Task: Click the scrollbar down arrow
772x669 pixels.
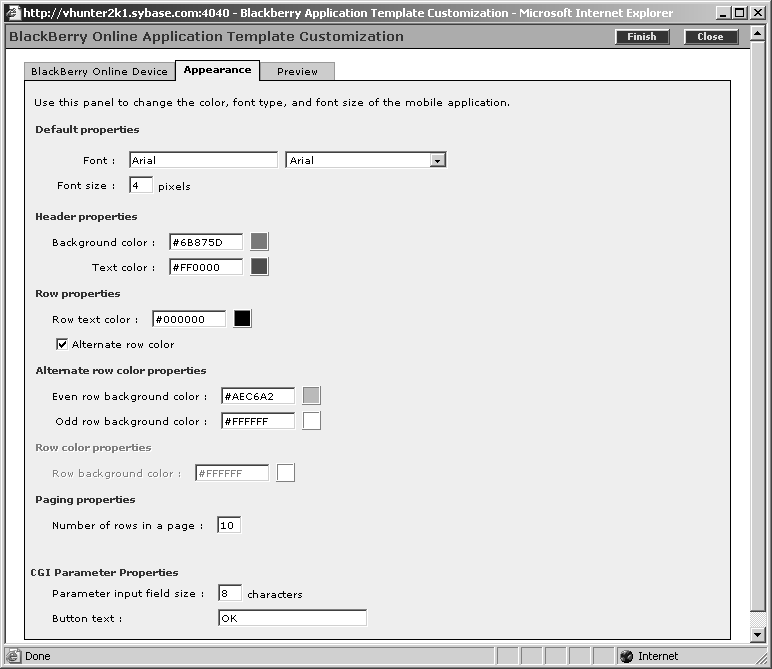Action: pyautogui.click(x=758, y=635)
